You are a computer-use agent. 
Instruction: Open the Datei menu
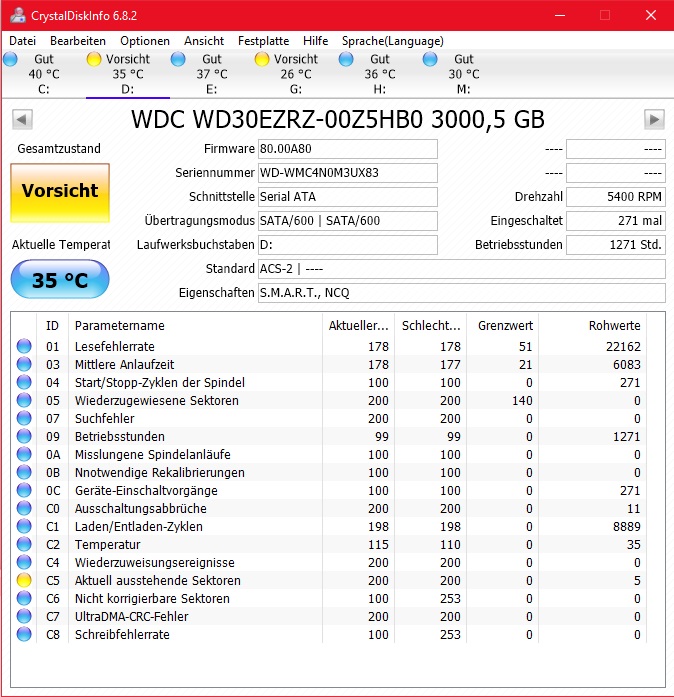(x=22, y=41)
